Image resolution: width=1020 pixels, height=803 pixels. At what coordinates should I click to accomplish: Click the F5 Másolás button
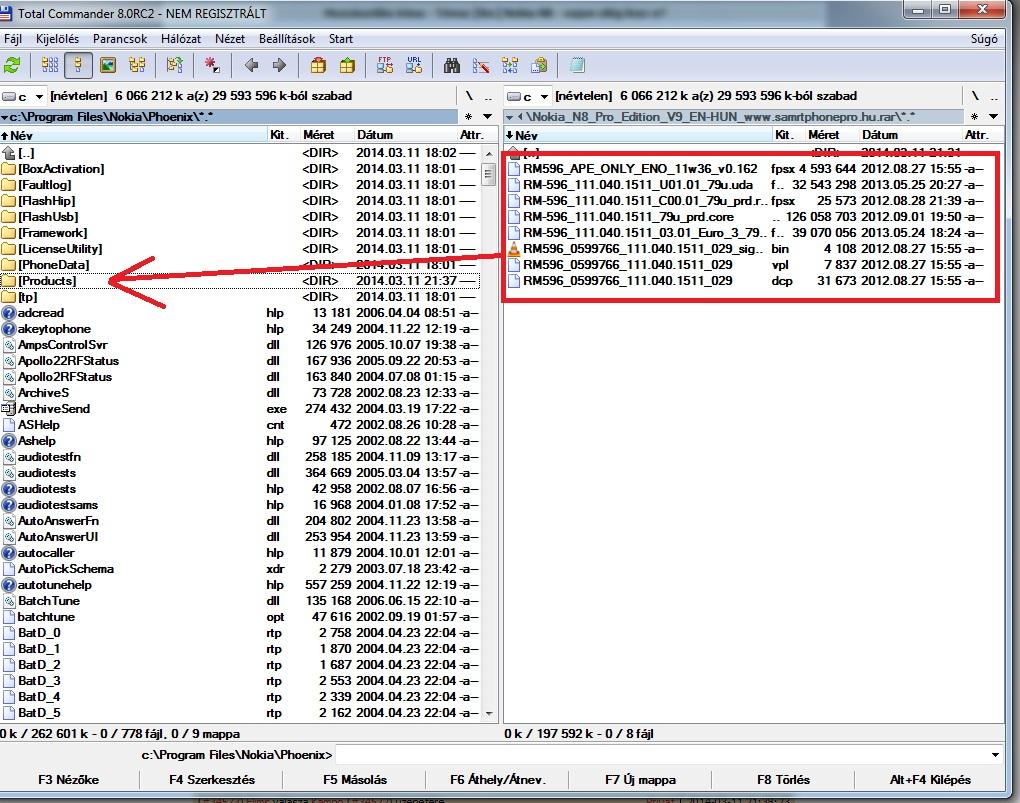(355, 780)
